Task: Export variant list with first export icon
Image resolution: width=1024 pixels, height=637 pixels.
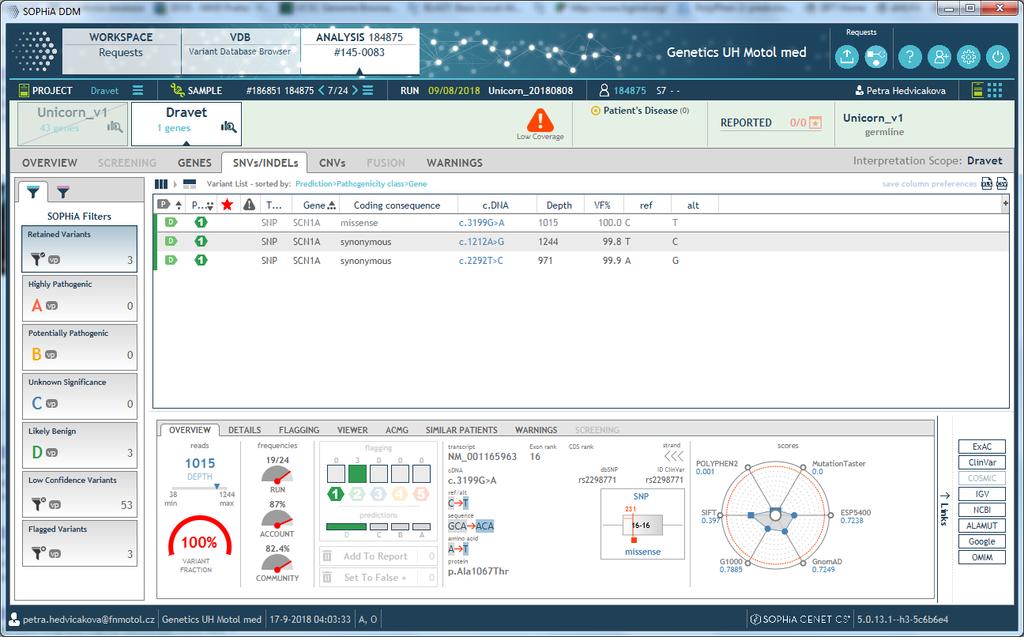Action: 987,184
